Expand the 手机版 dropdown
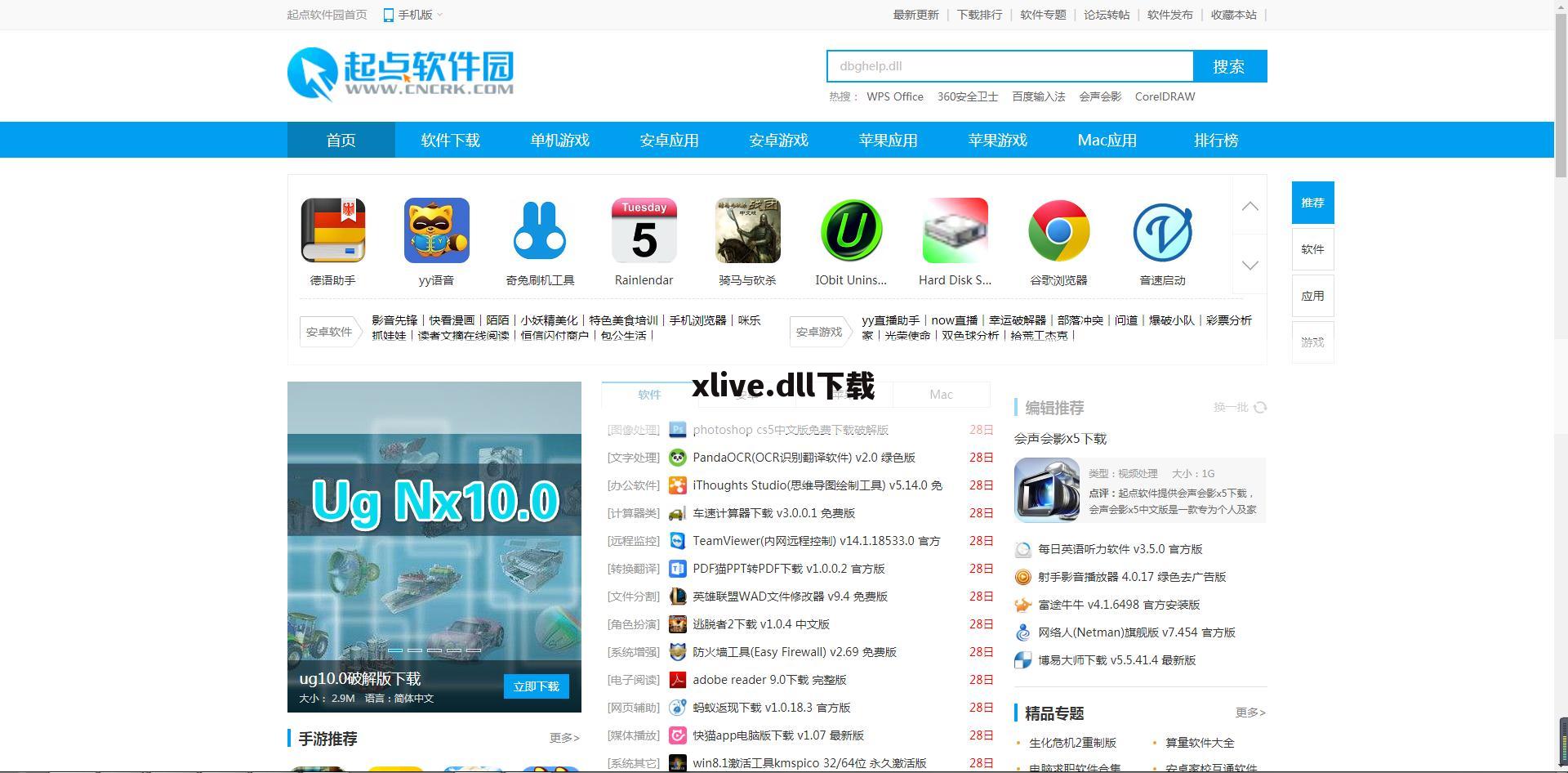 click(x=413, y=15)
